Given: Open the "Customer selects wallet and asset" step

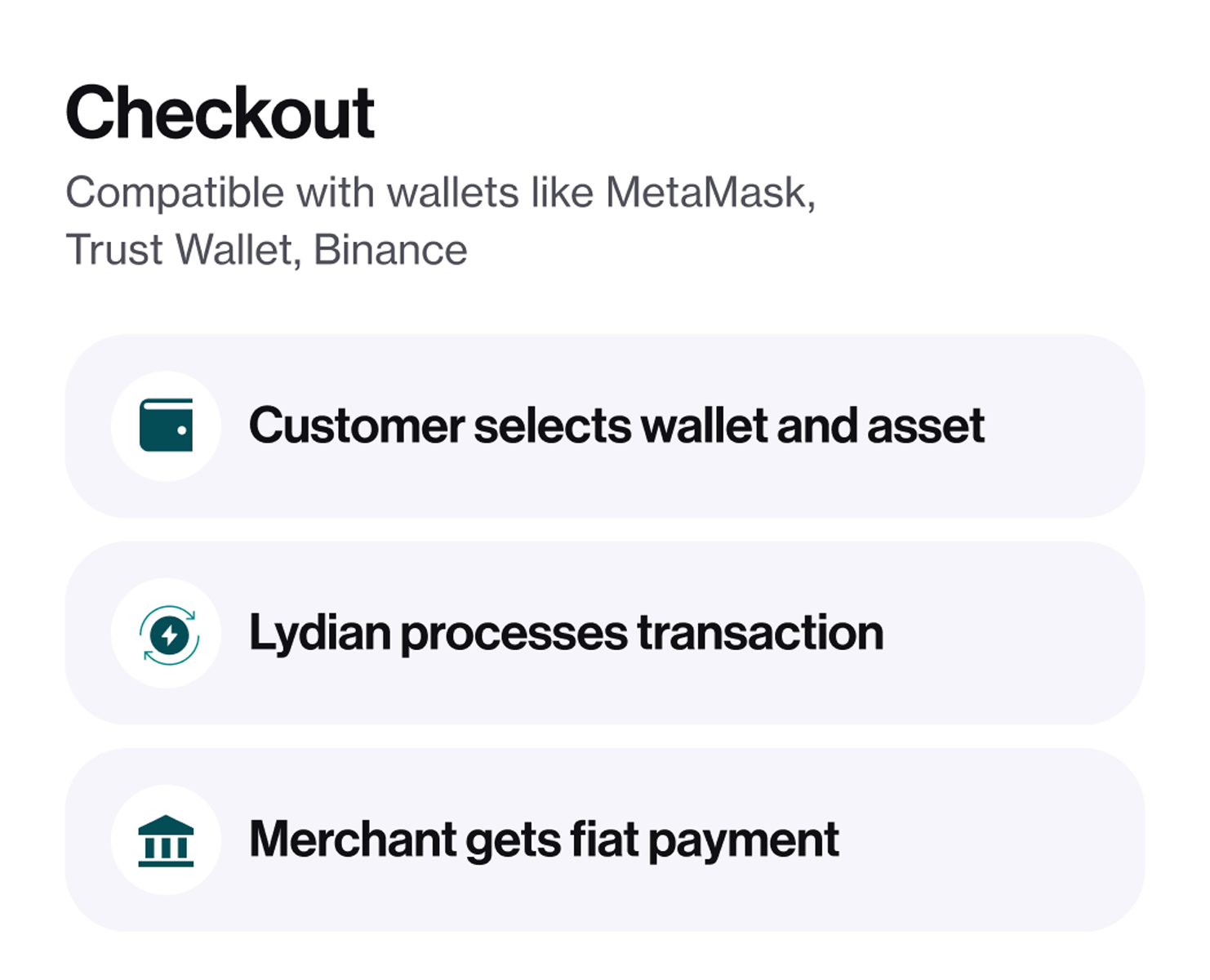Looking at the screenshot, I should [x=605, y=425].
